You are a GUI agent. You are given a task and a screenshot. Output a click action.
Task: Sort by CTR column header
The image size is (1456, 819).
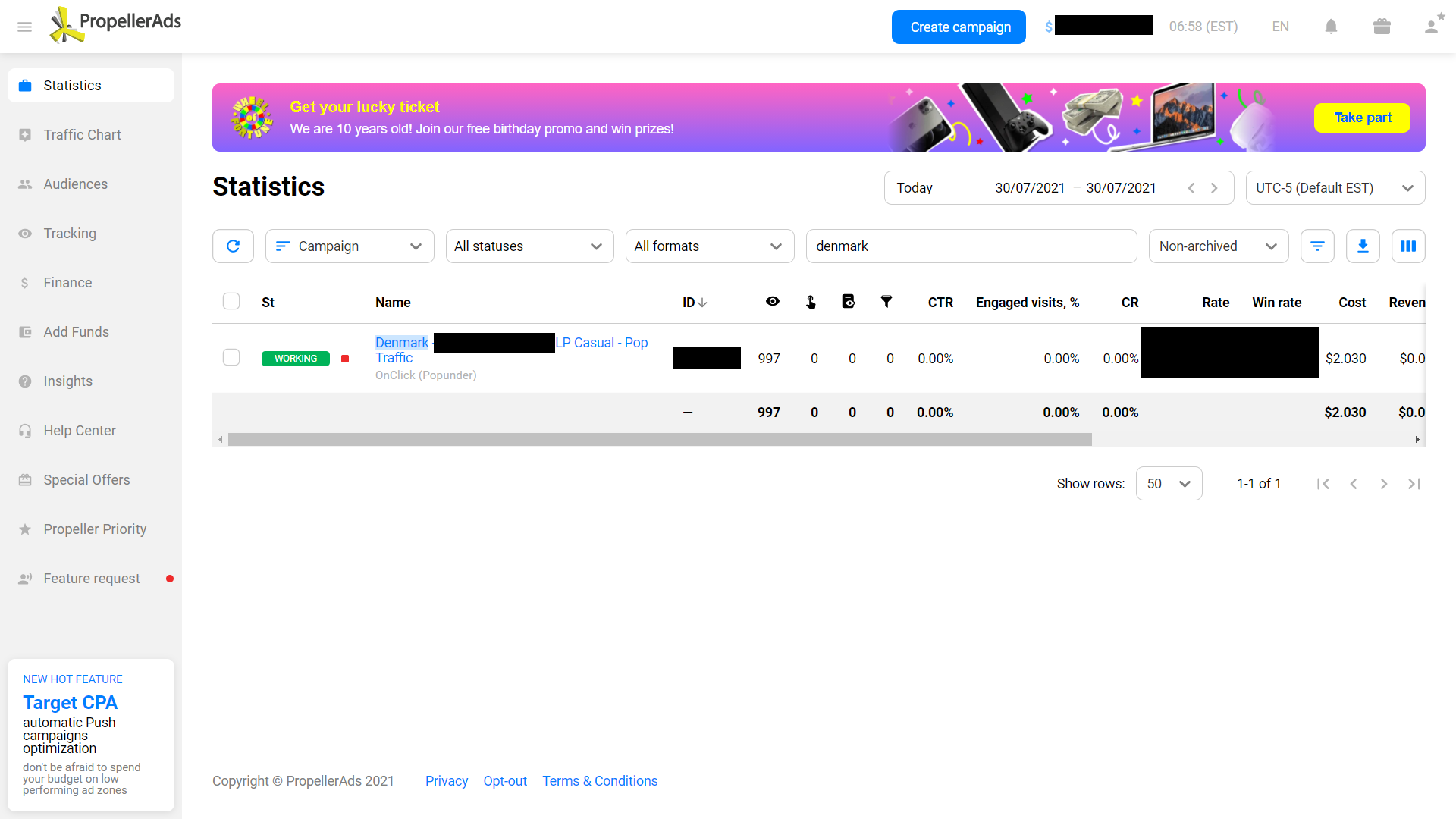point(940,303)
